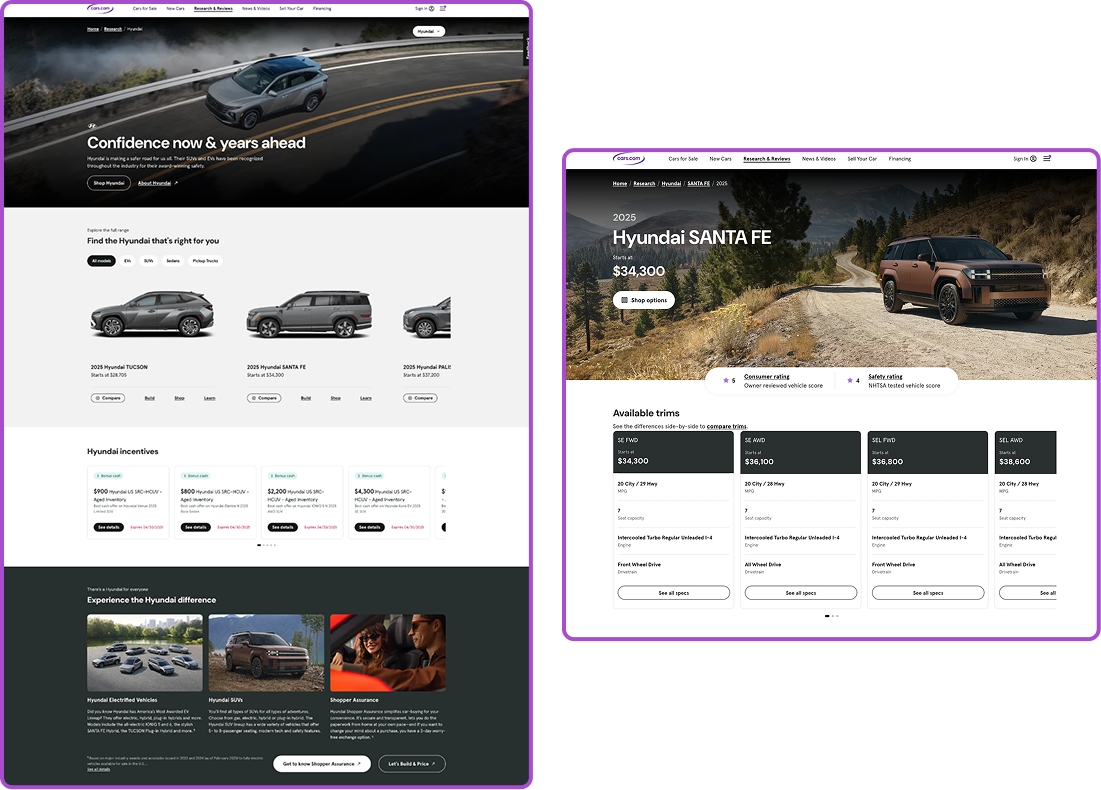Click SE AWD trim header with $36,100
The width and height of the screenshot is (1101, 790).
[800, 452]
